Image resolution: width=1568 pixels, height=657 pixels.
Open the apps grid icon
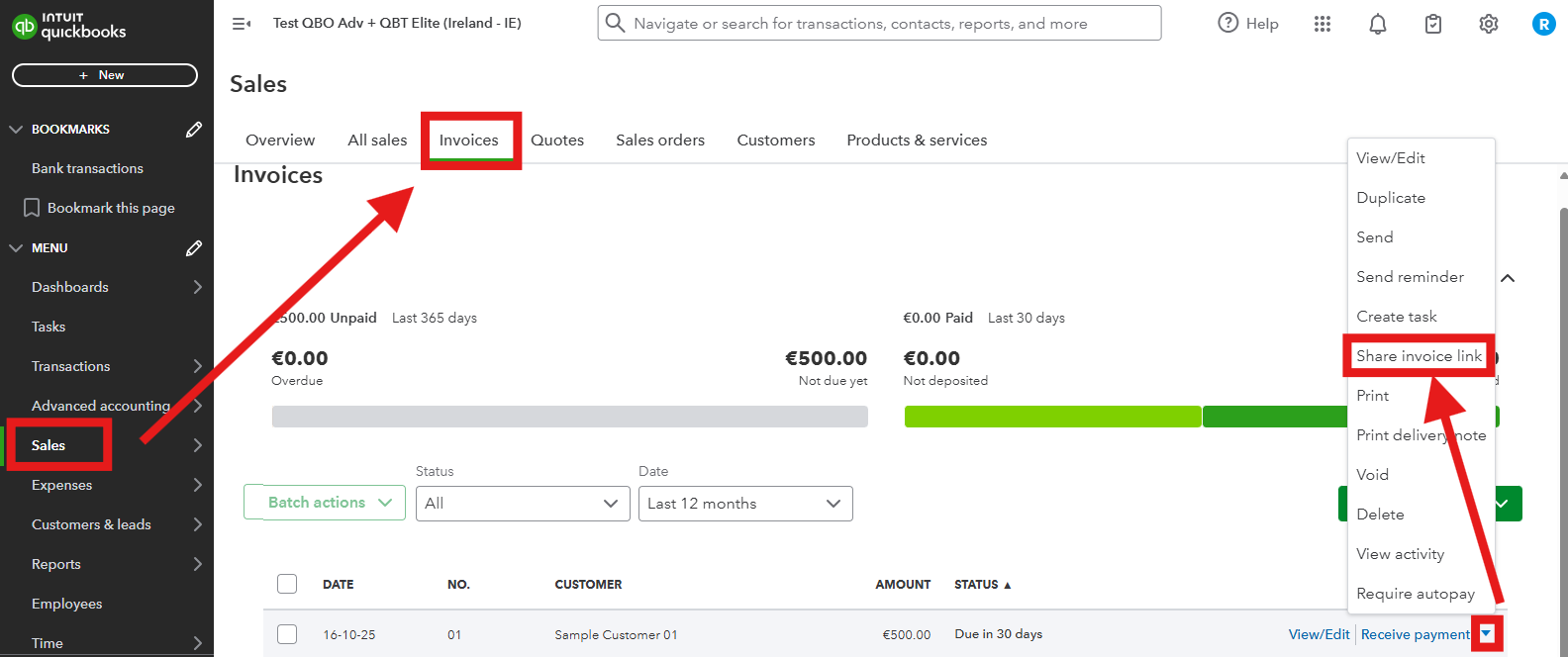click(1323, 24)
